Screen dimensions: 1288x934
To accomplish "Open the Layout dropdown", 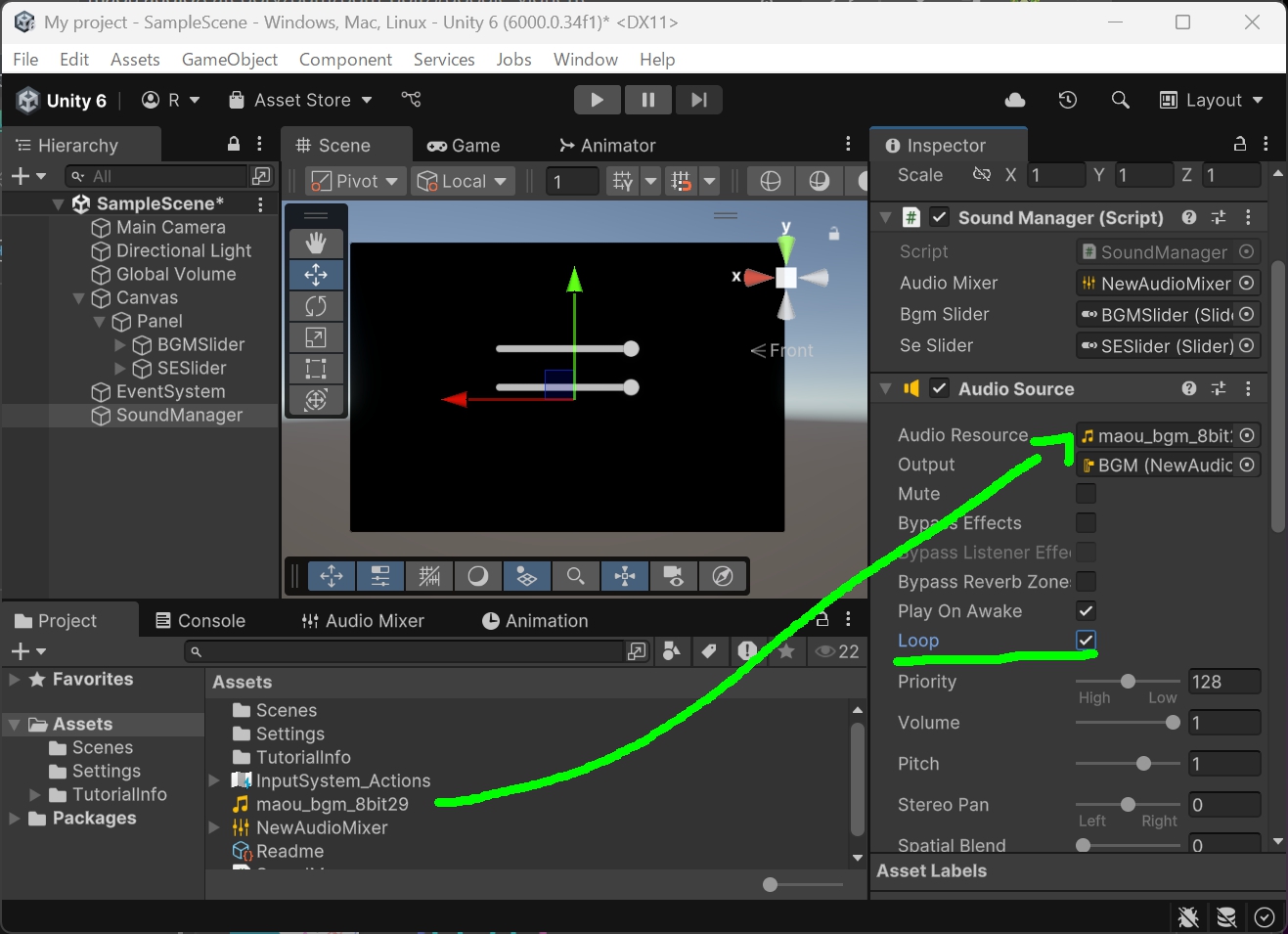I will [x=1211, y=100].
